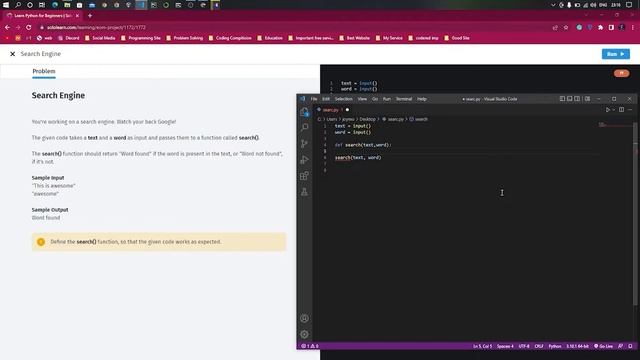Select Python interpreter 3.10.1 64-bit
Image resolution: width=640 pixels, height=360 pixels.
578,346
